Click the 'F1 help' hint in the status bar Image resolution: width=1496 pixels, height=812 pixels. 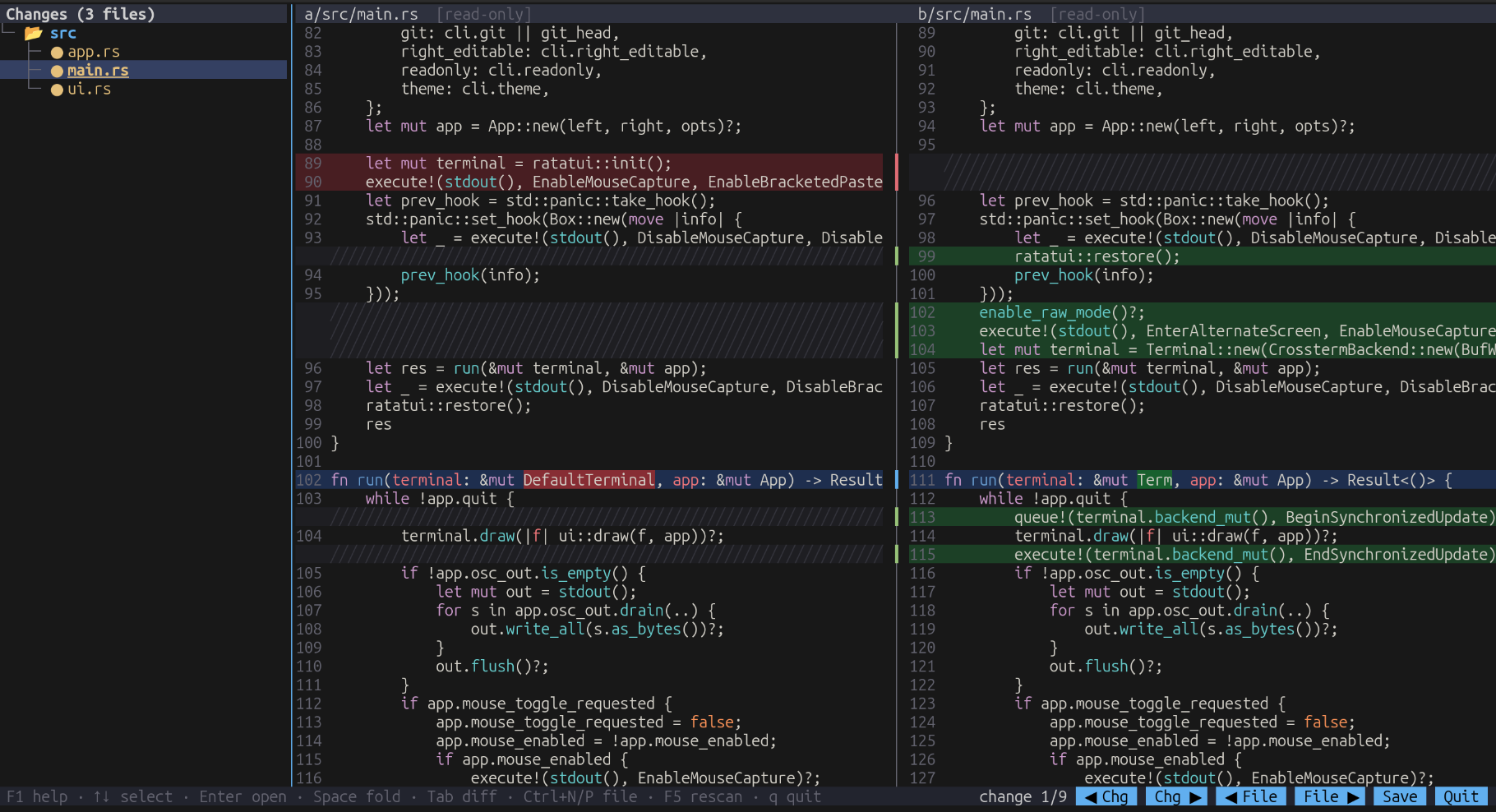[37, 796]
